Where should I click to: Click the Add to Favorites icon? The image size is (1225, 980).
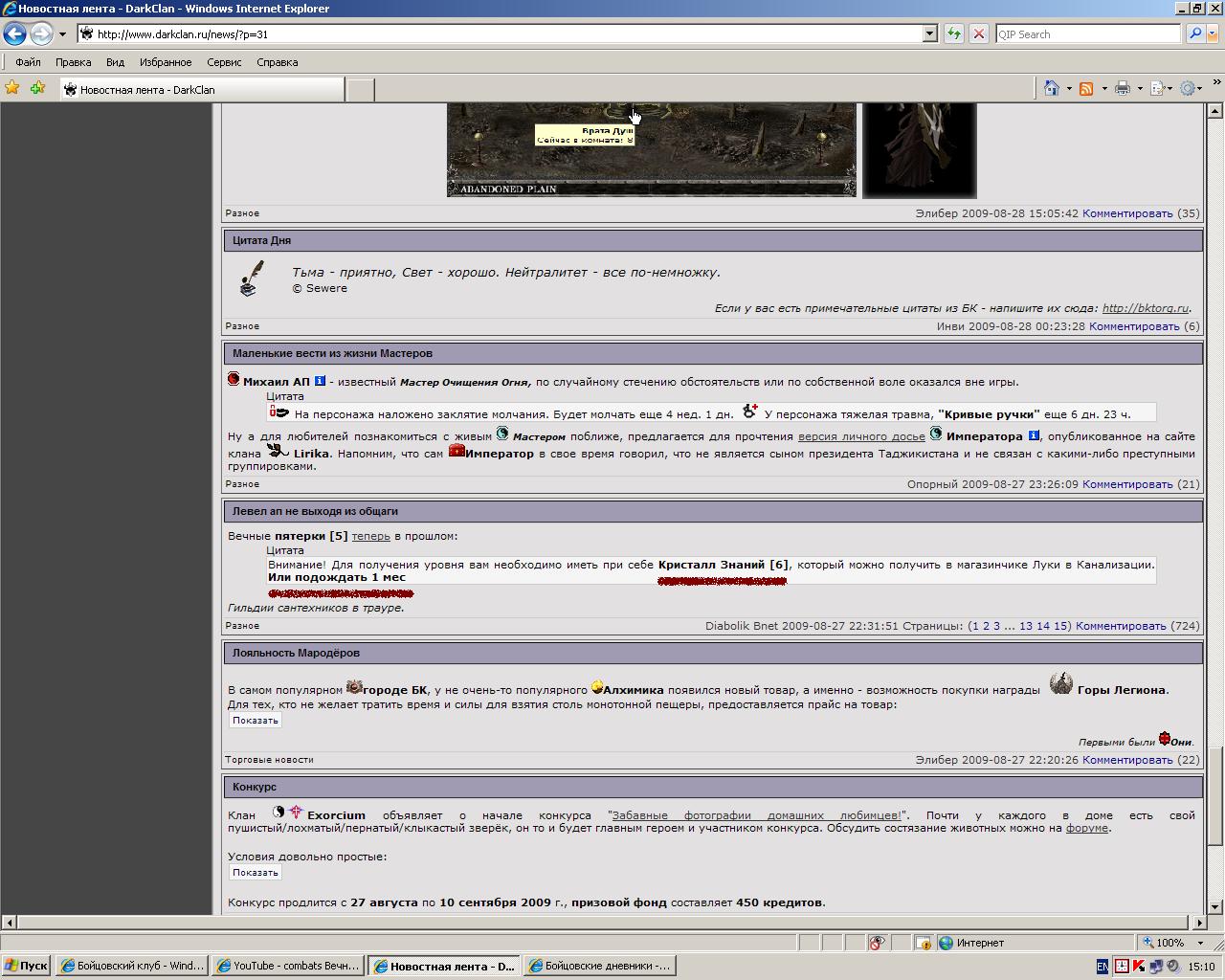click(37, 88)
